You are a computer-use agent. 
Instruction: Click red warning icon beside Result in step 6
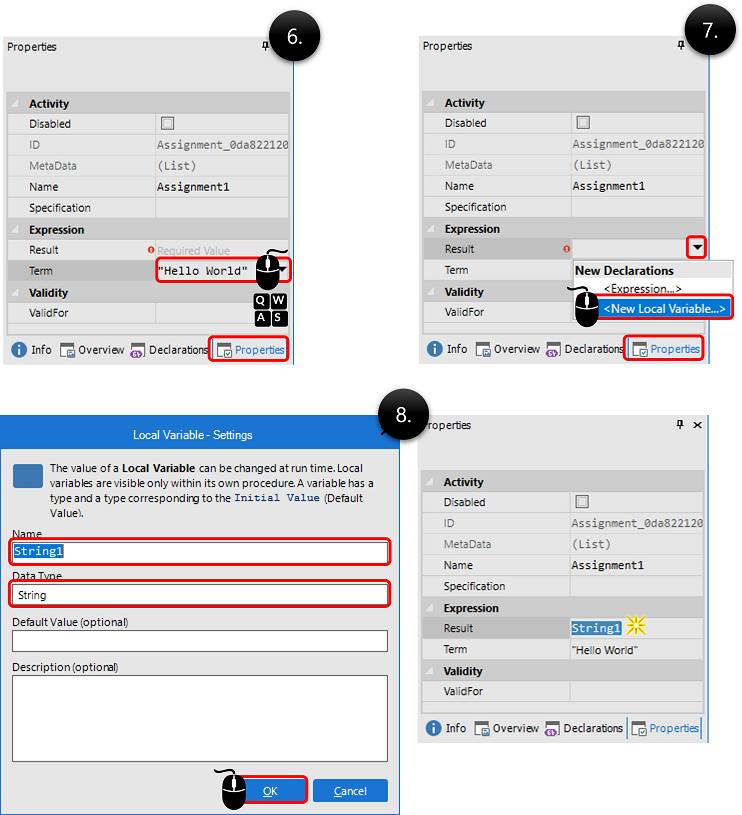(x=151, y=251)
